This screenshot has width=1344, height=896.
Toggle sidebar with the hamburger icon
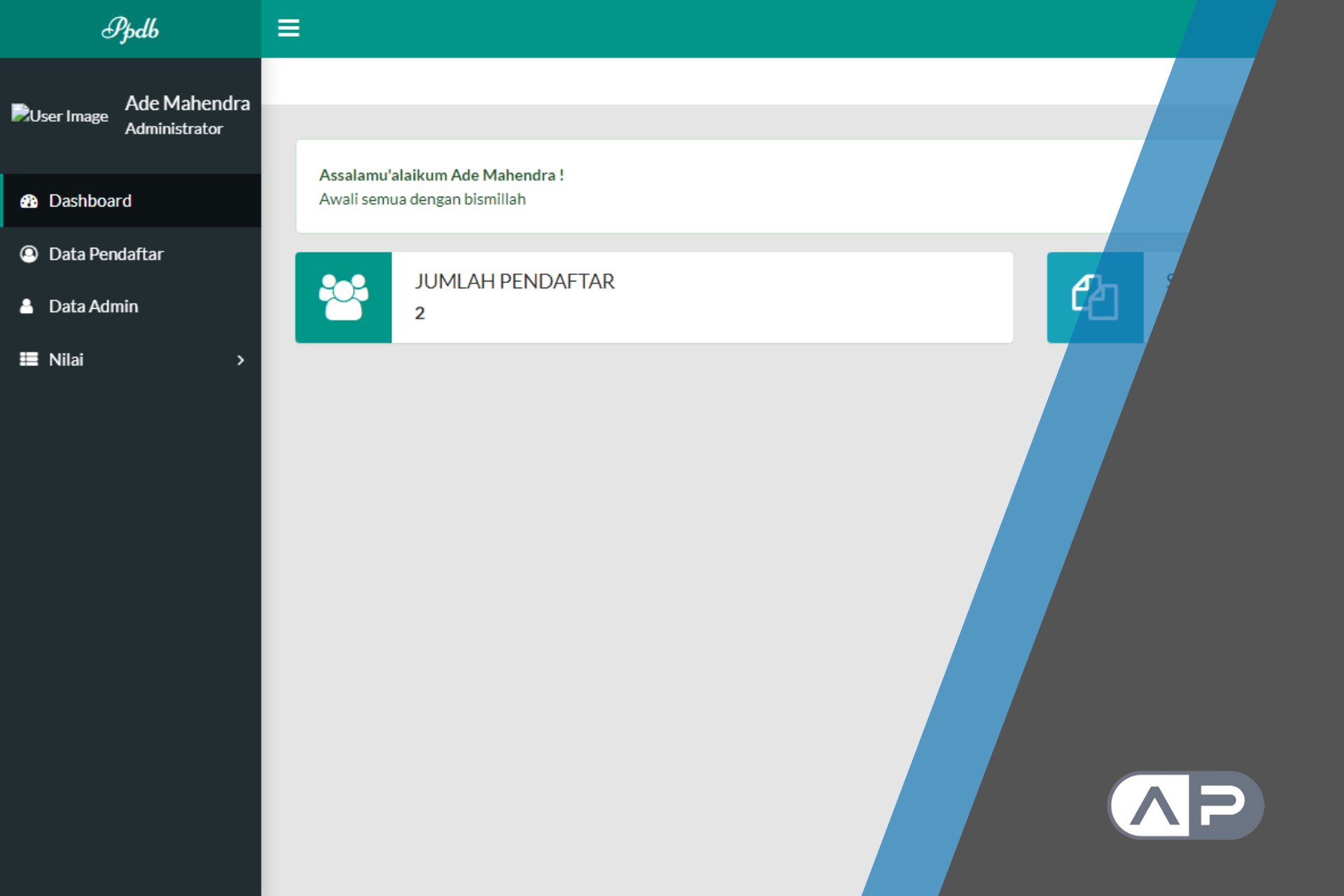coord(288,28)
